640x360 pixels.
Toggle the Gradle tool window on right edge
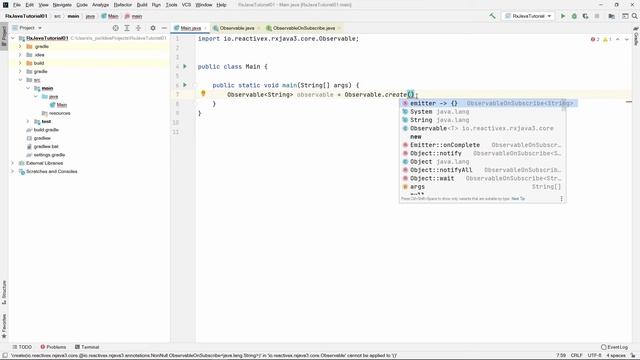pos(636,37)
